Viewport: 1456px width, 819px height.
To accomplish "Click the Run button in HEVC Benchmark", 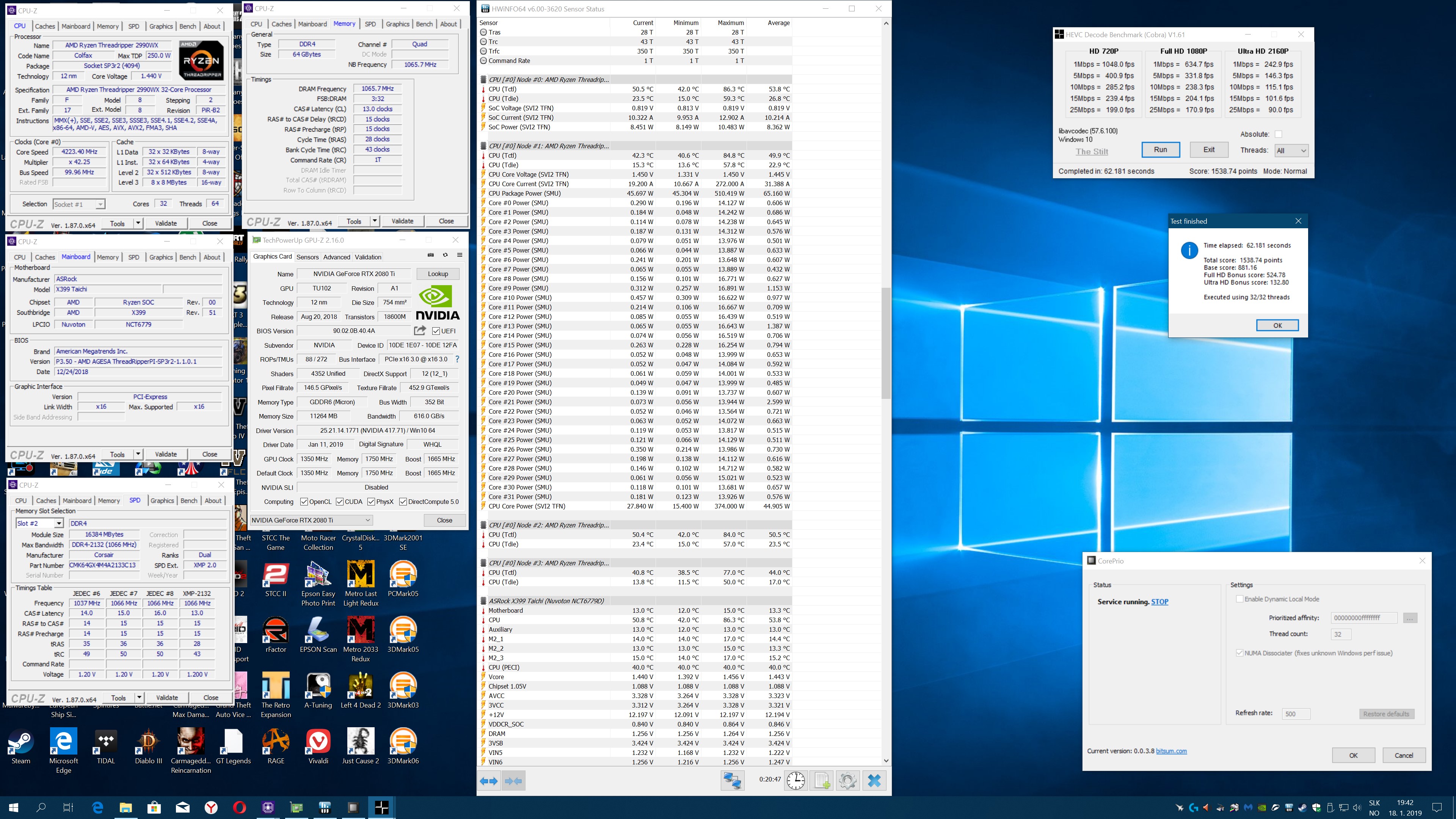I will pos(1160,150).
